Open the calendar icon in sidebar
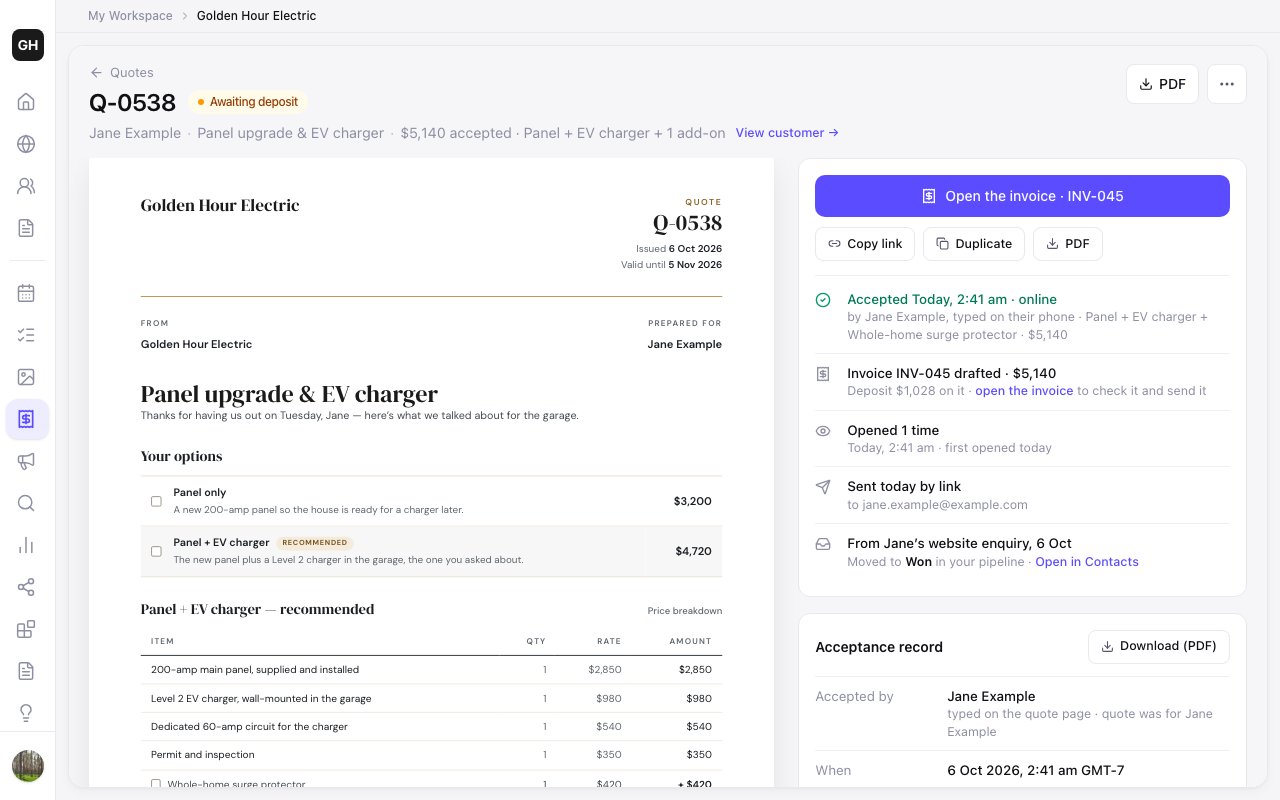Viewport: 1280px width, 800px height. 27,293
